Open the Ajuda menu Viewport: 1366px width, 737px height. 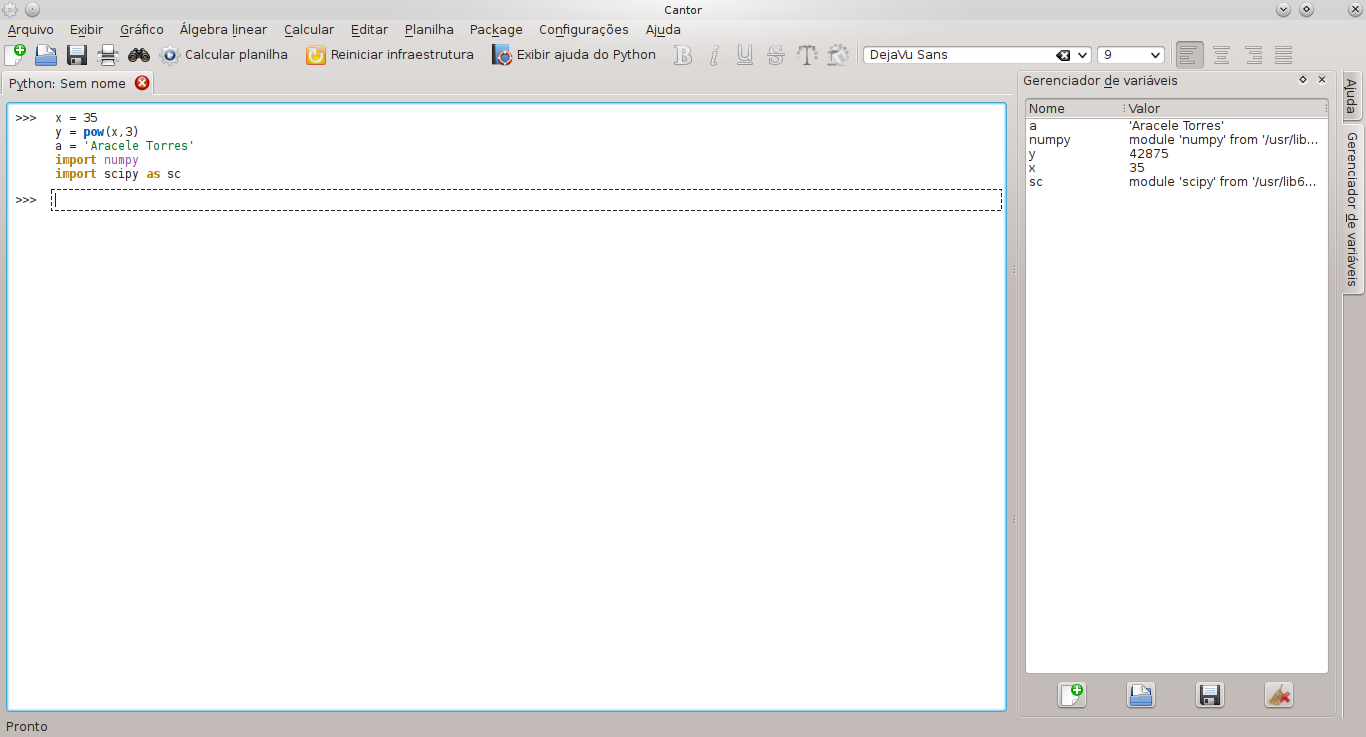663,30
